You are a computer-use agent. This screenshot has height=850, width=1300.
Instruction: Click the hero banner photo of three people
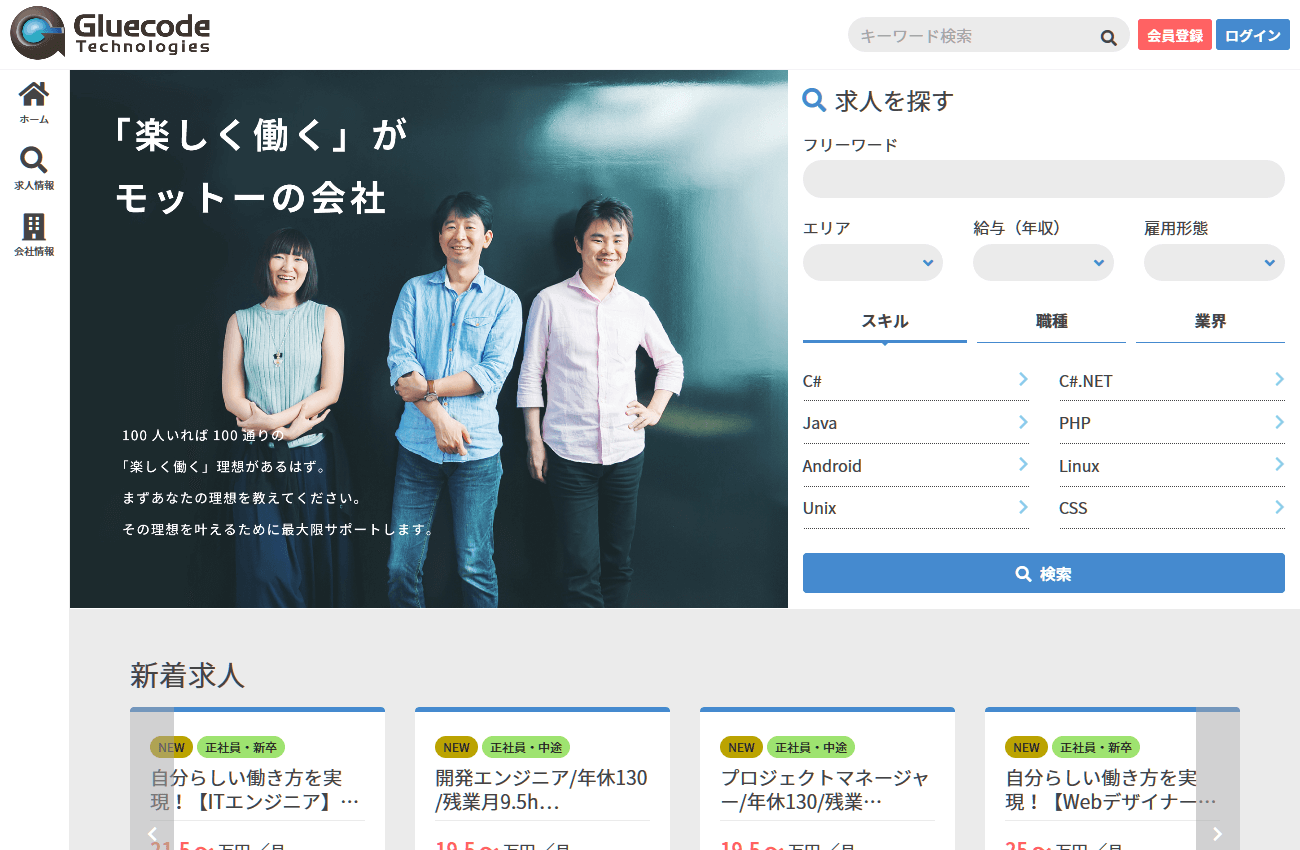click(429, 339)
